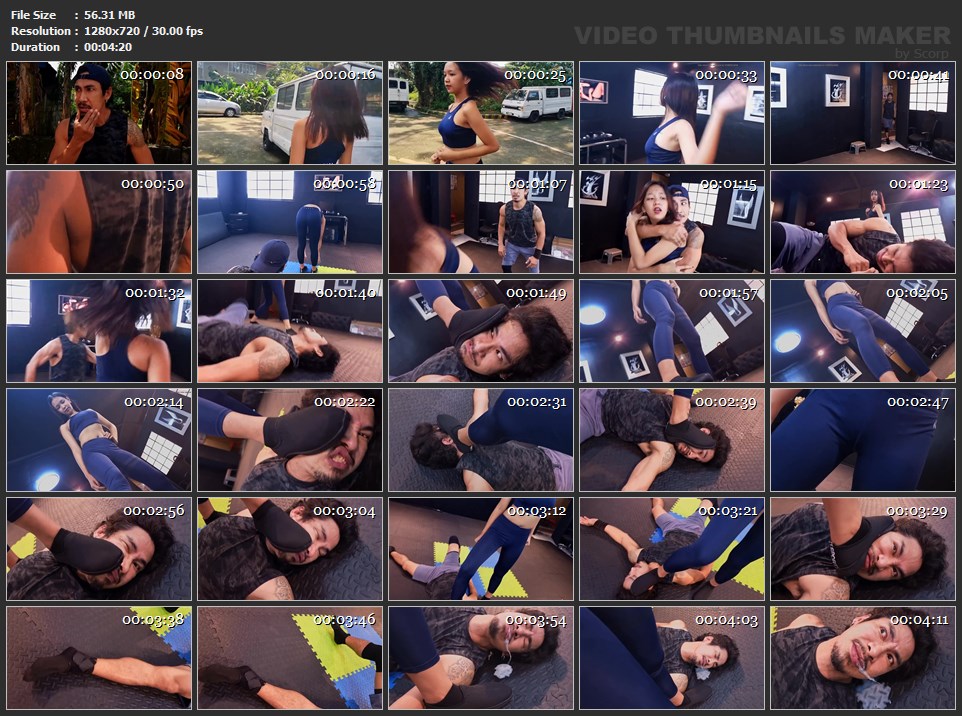Click the "Duration" label in the header

click(35, 47)
